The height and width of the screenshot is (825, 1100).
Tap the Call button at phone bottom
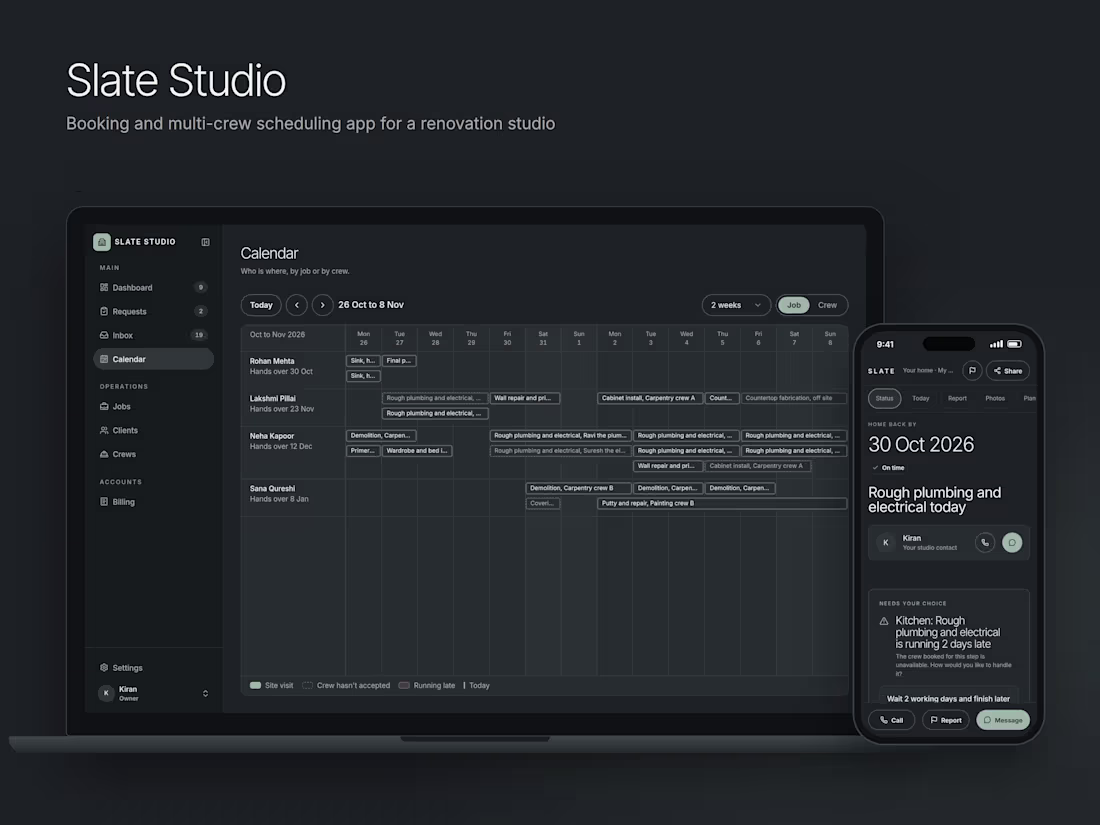(892, 720)
